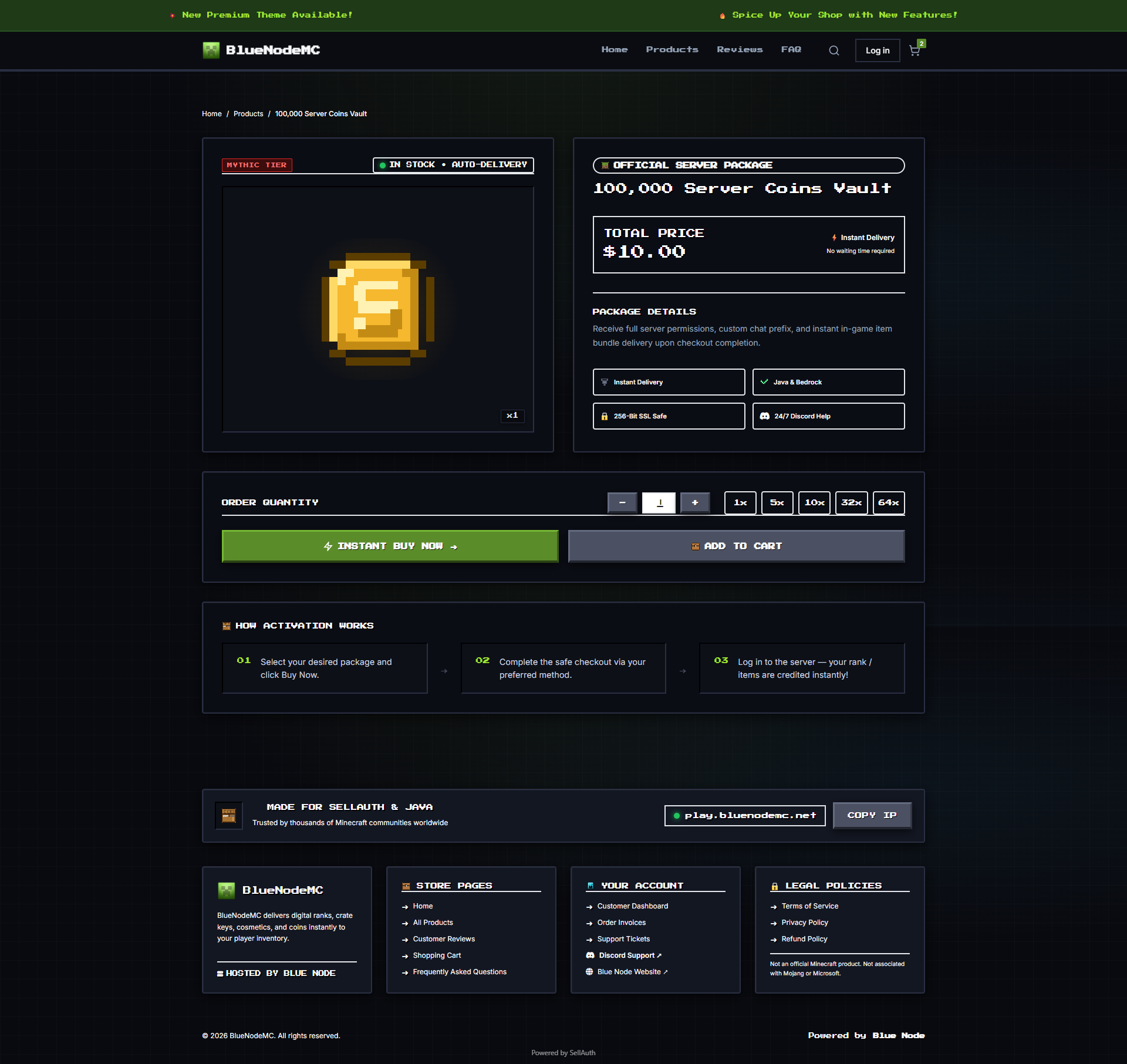Open Blue Node Website globe link
The height and width of the screenshot is (1064, 1127).
click(626, 972)
